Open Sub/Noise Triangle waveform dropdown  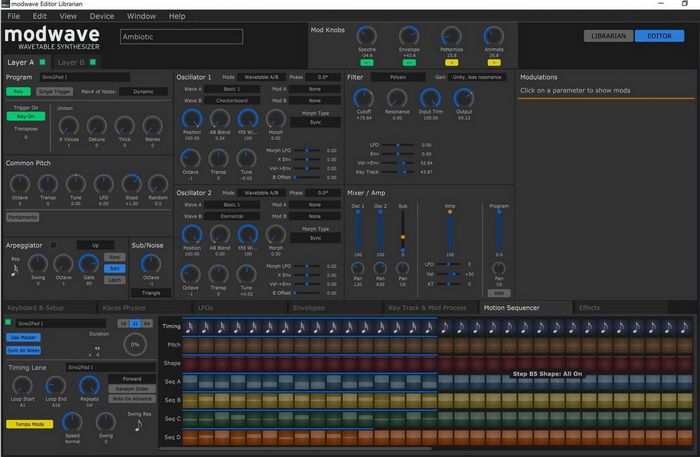(x=151, y=293)
